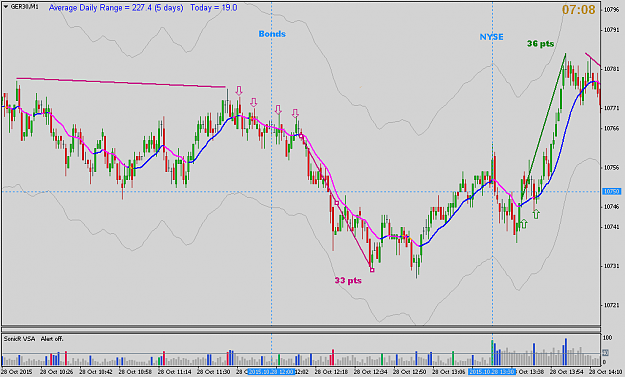Click price axis value 10731

point(611,266)
